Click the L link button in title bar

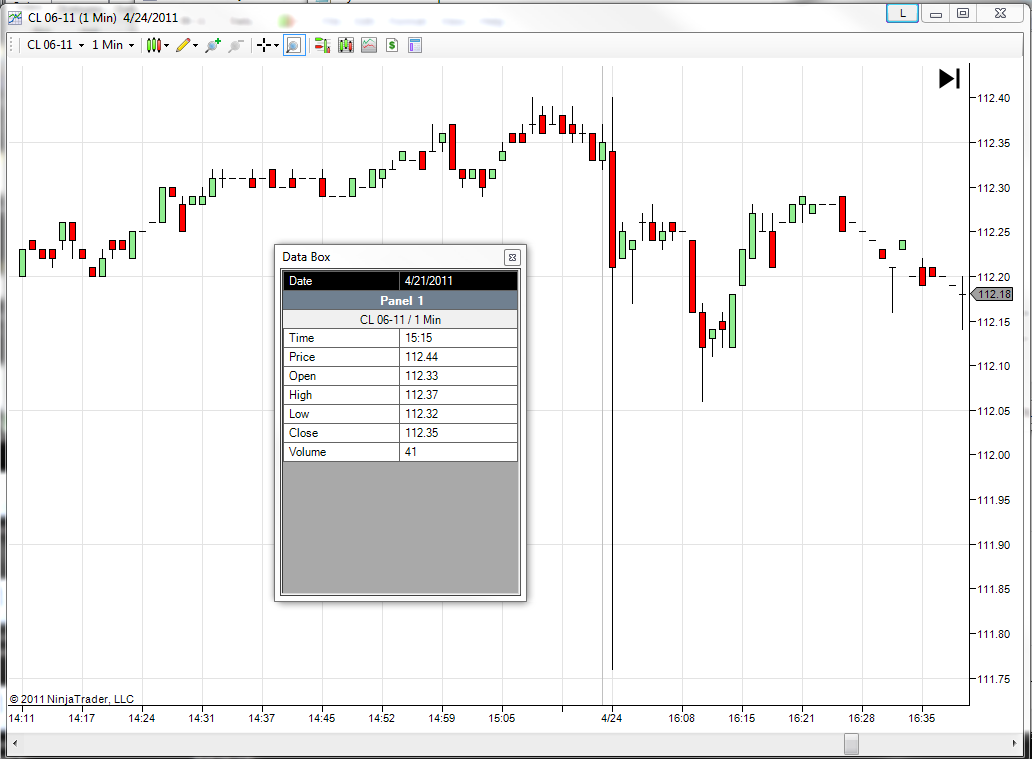[x=902, y=13]
